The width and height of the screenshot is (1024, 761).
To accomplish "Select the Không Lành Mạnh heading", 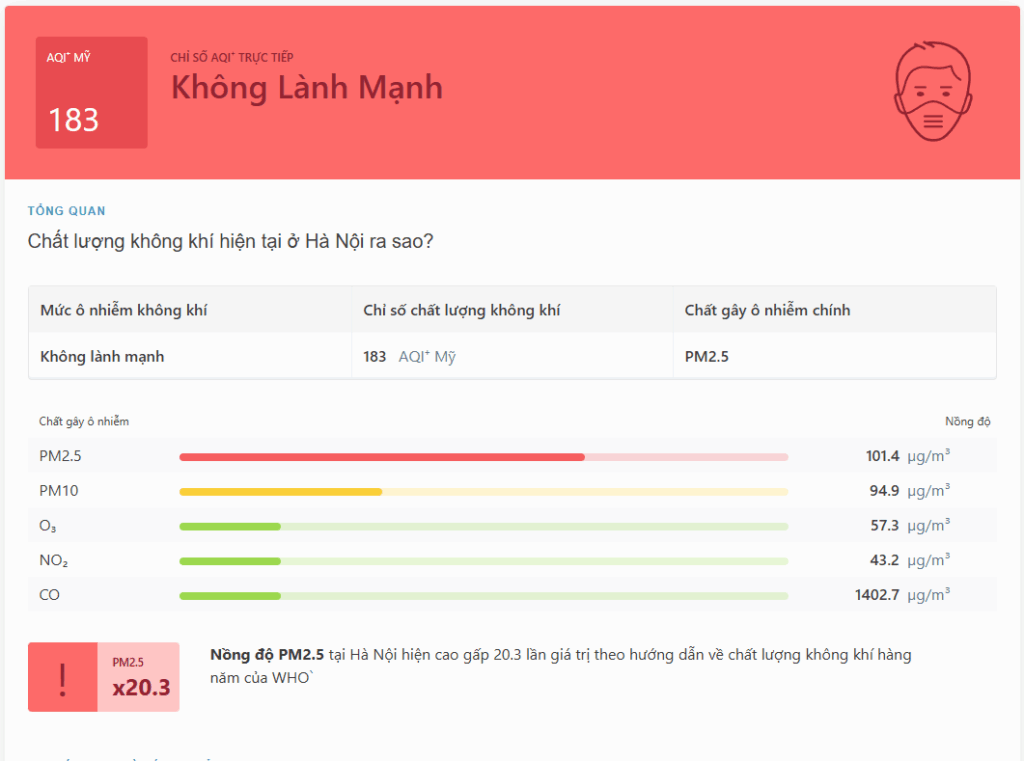I will pos(306,89).
